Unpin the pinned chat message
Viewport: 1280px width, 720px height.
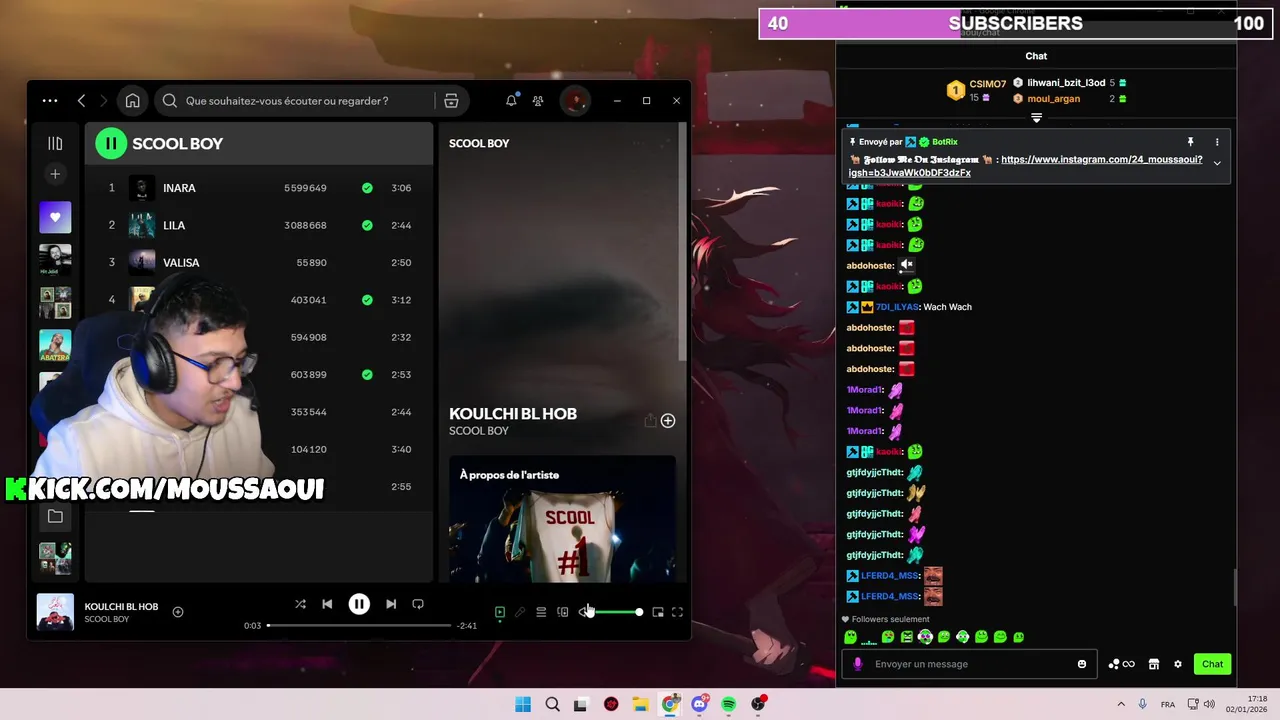[x=1190, y=142]
